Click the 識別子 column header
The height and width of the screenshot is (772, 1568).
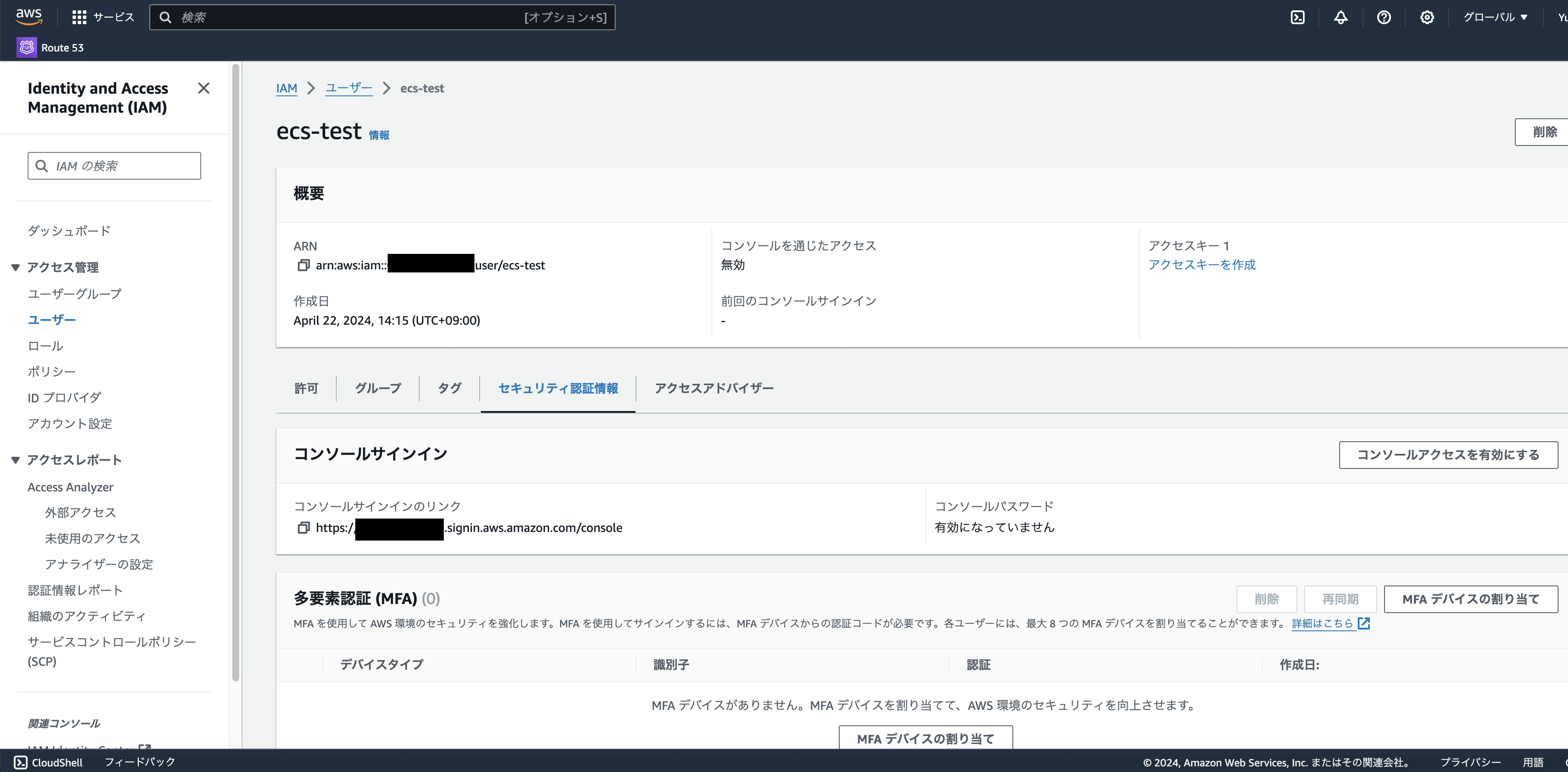click(x=671, y=665)
